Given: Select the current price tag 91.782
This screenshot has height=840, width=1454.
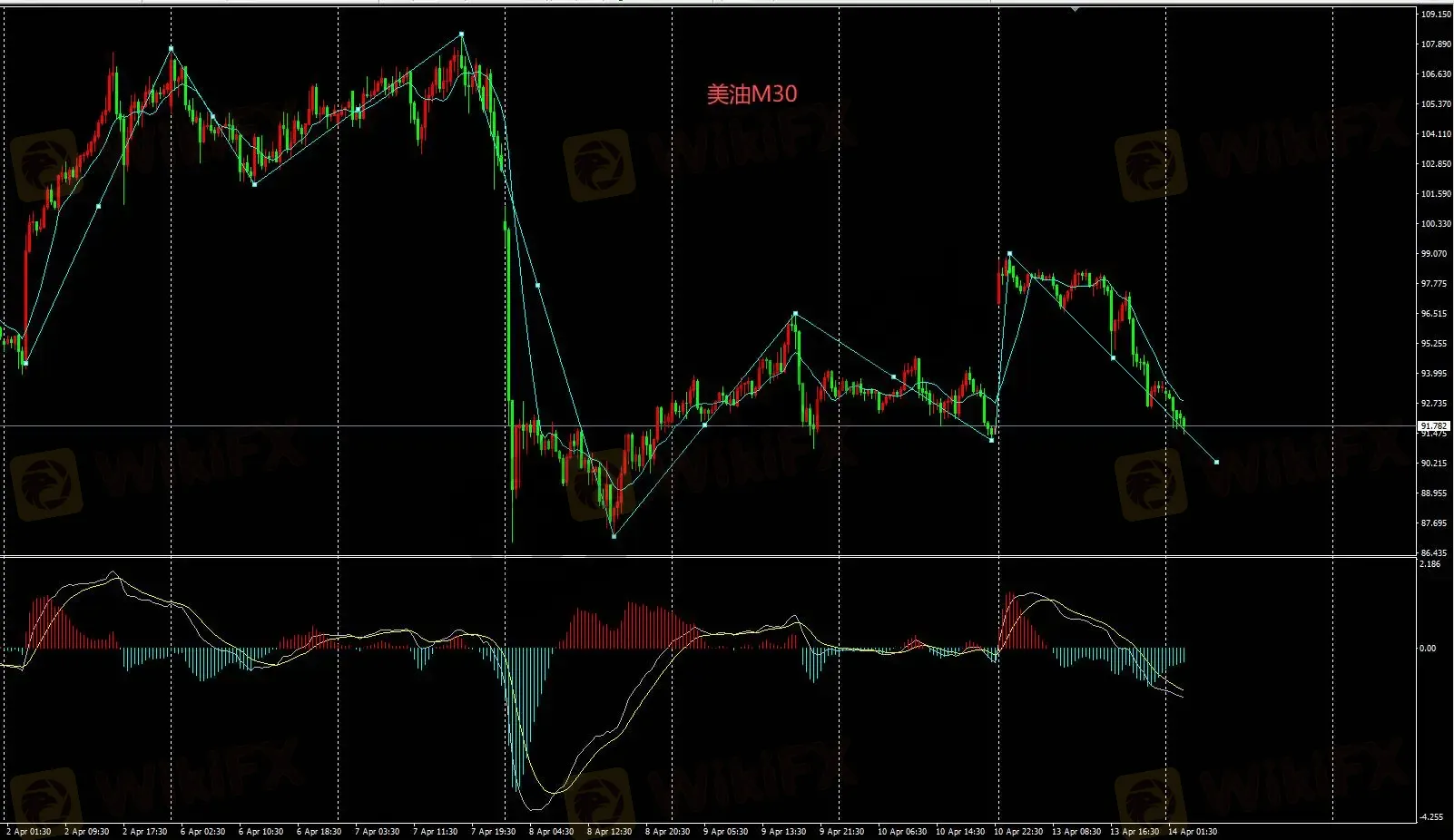Looking at the screenshot, I should (x=1434, y=425).
